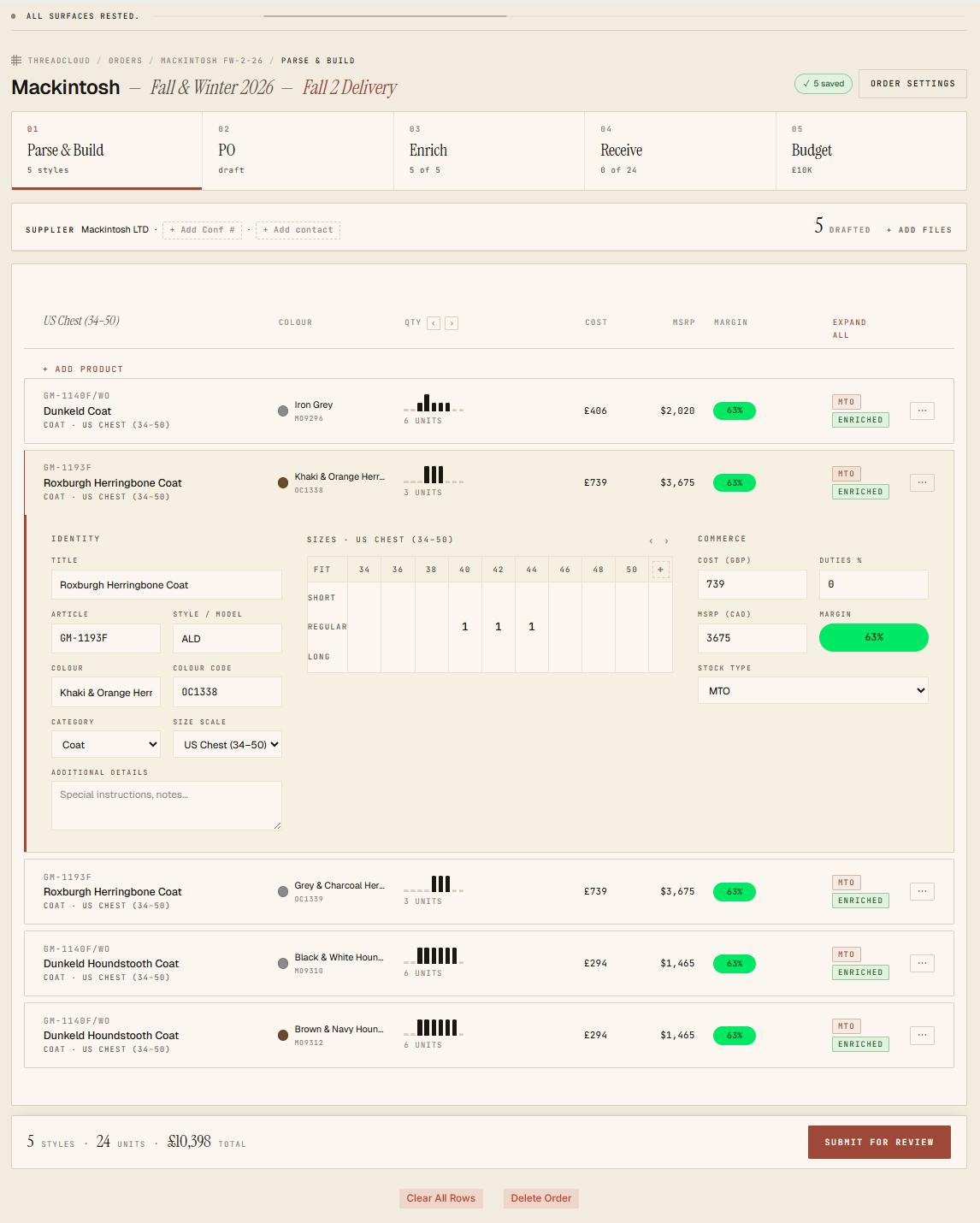Screen dimensions: 980x1223
Task: Click the Article GM-1193F input field
Action: coord(106,638)
